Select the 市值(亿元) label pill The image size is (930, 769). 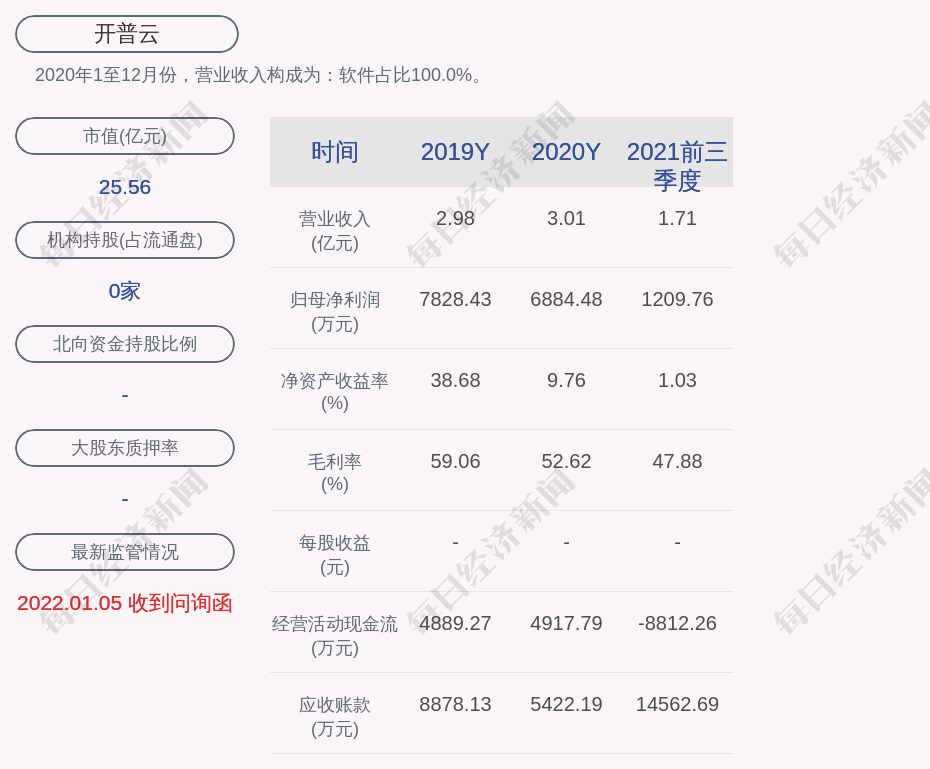125,136
